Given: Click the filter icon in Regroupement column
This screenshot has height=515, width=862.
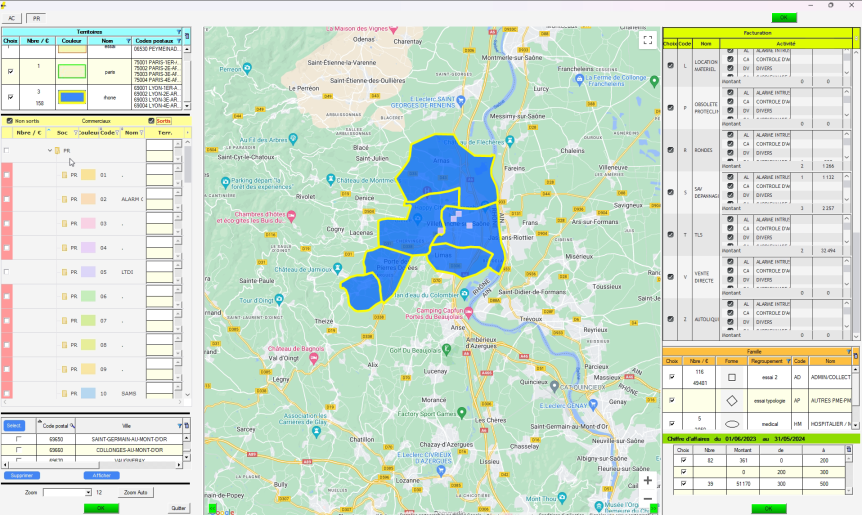Looking at the screenshot, I should coord(787,361).
